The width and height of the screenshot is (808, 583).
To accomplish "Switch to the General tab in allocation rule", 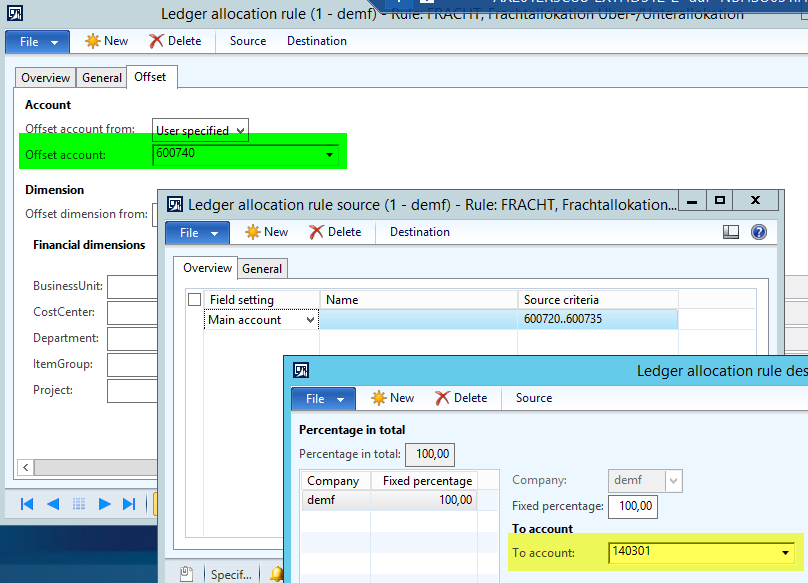I will 101,78.
